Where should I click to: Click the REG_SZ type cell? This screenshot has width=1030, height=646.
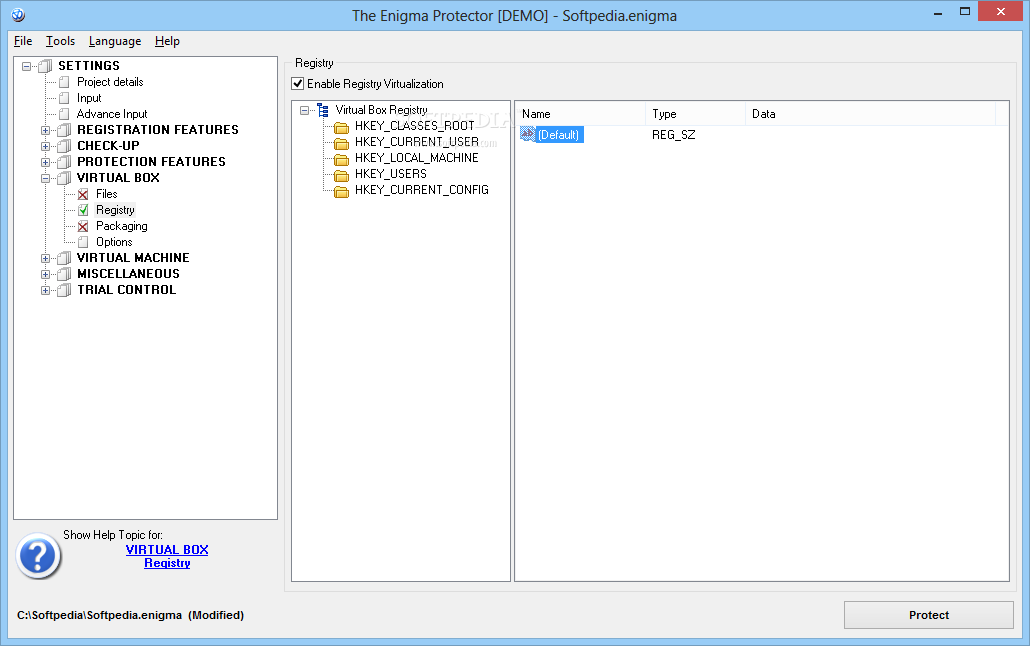coord(673,135)
